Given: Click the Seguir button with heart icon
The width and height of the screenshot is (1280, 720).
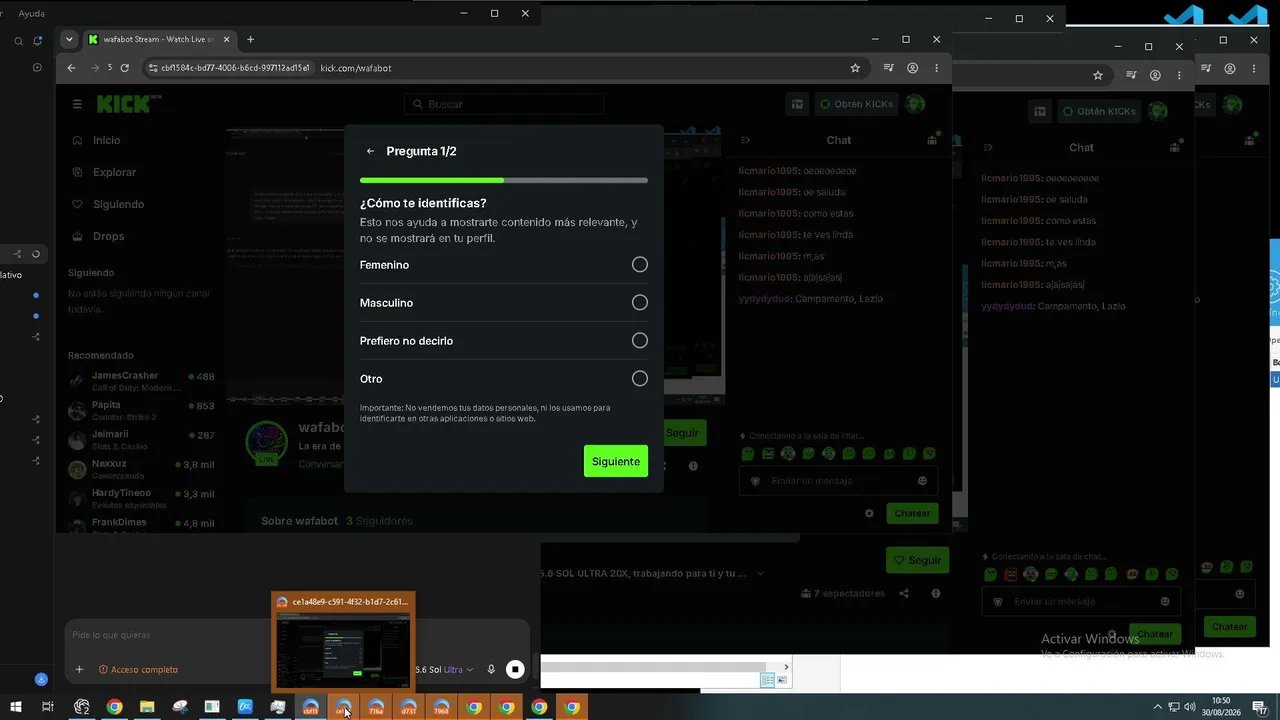Looking at the screenshot, I should (x=917, y=560).
